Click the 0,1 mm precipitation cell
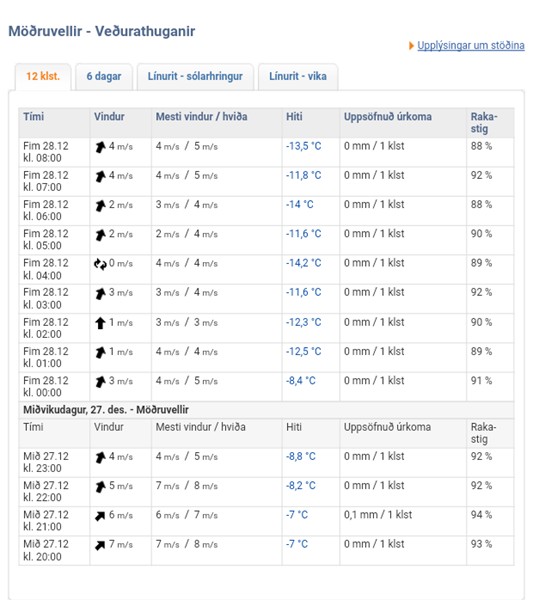The height and width of the screenshot is (600, 533). pyautogui.click(x=378, y=515)
